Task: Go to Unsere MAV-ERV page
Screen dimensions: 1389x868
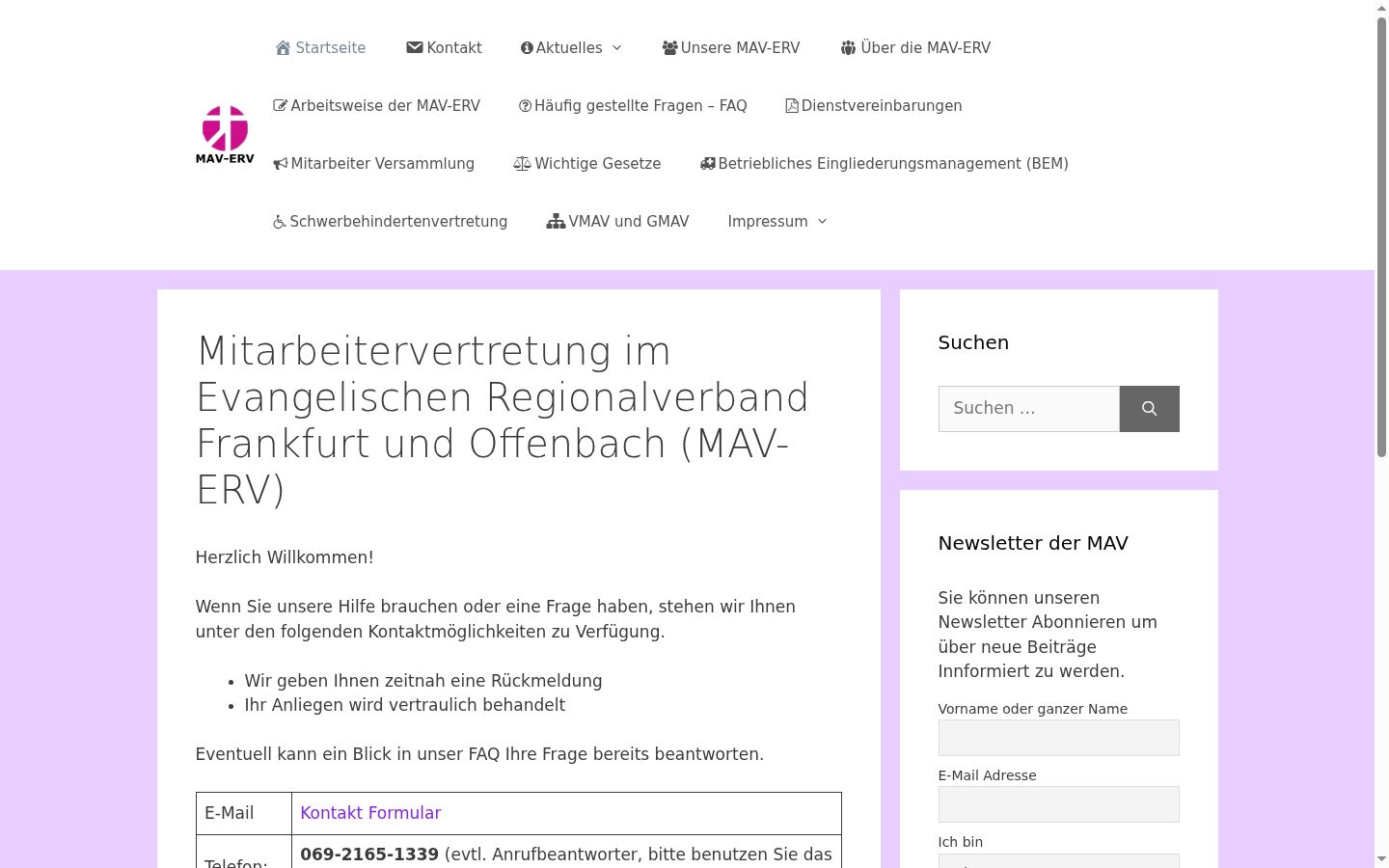Action: point(731,48)
